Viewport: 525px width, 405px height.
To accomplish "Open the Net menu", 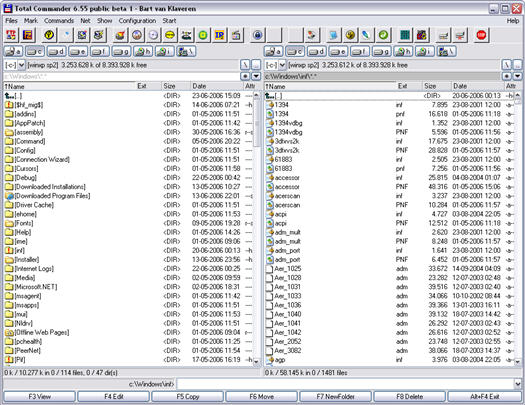I will click(85, 21).
